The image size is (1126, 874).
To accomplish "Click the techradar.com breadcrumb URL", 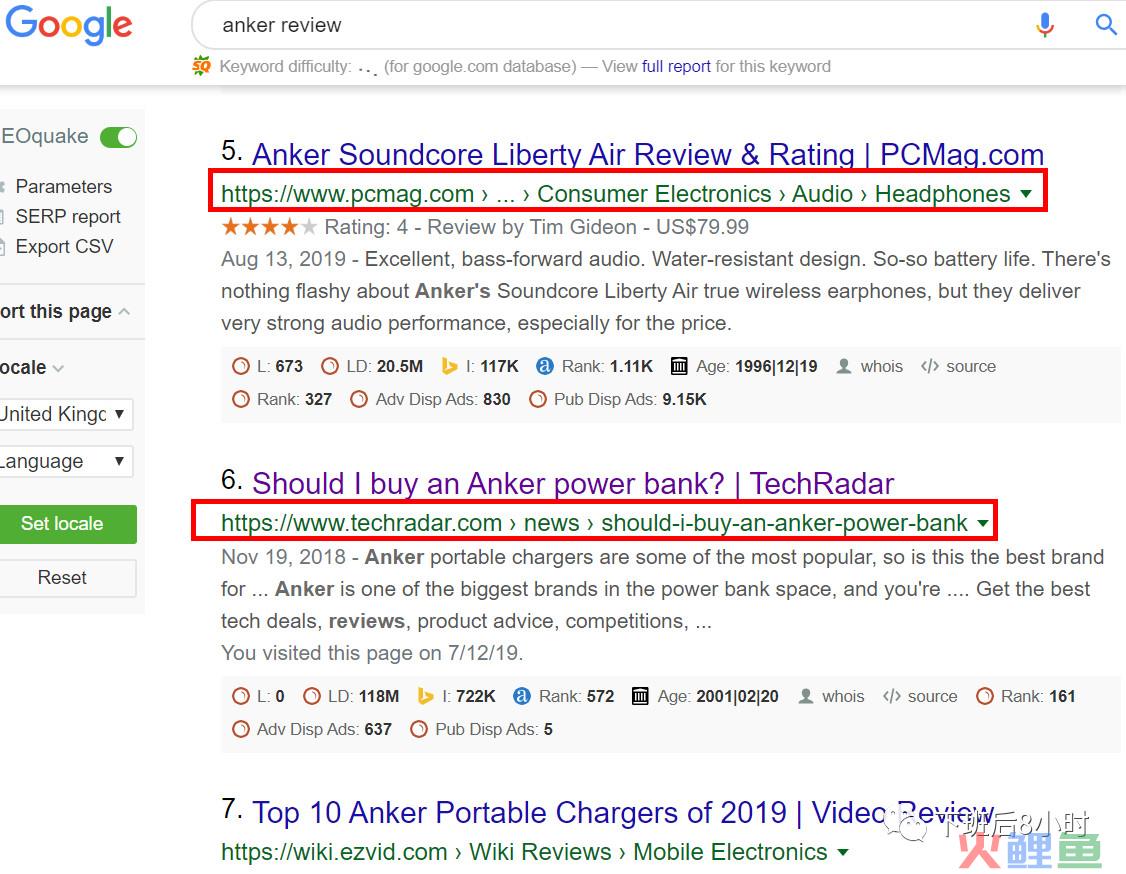I will (x=595, y=523).
